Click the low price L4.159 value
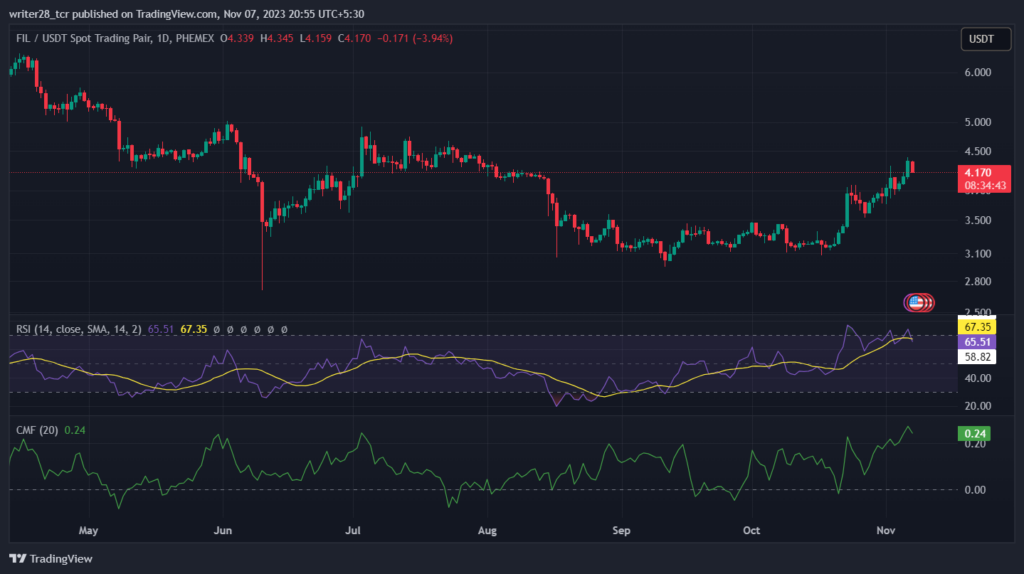Image resolution: width=1024 pixels, height=574 pixels. coord(315,39)
